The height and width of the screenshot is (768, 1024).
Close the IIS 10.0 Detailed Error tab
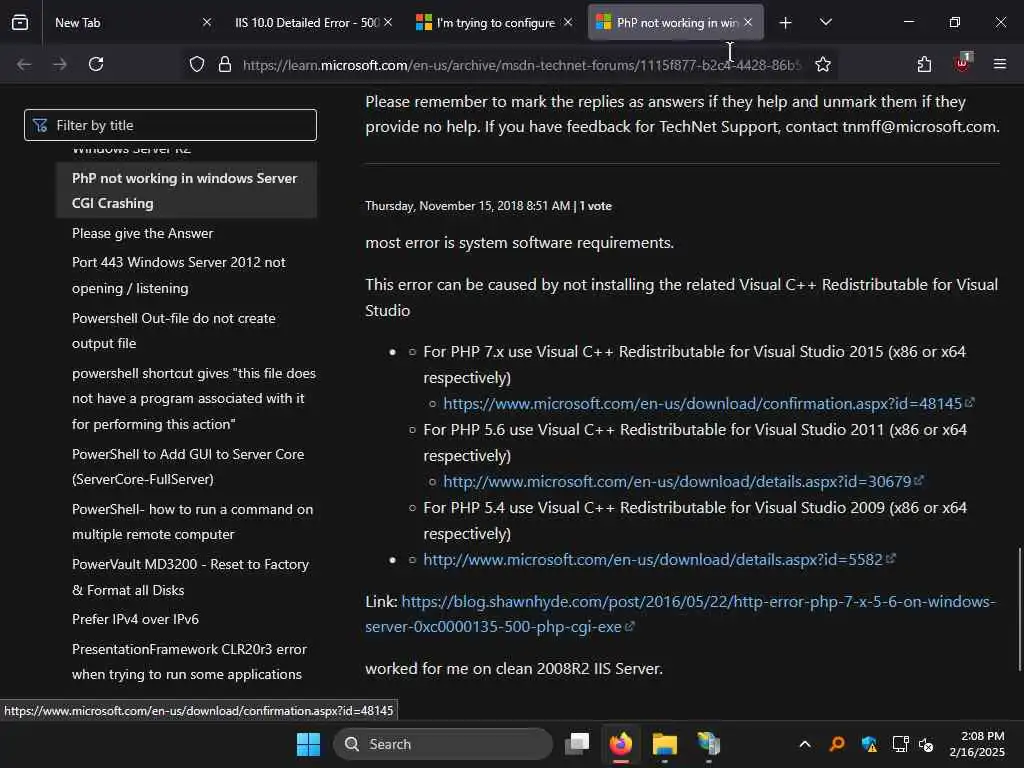click(388, 23)
